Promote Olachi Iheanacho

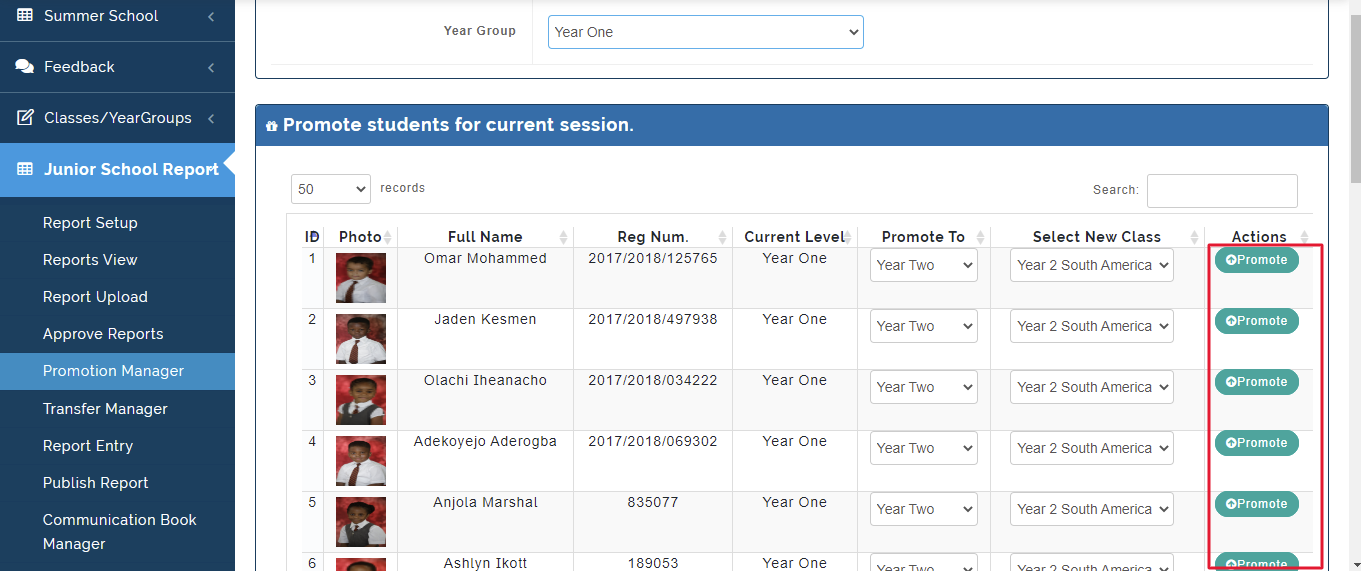pos(1257,382)
